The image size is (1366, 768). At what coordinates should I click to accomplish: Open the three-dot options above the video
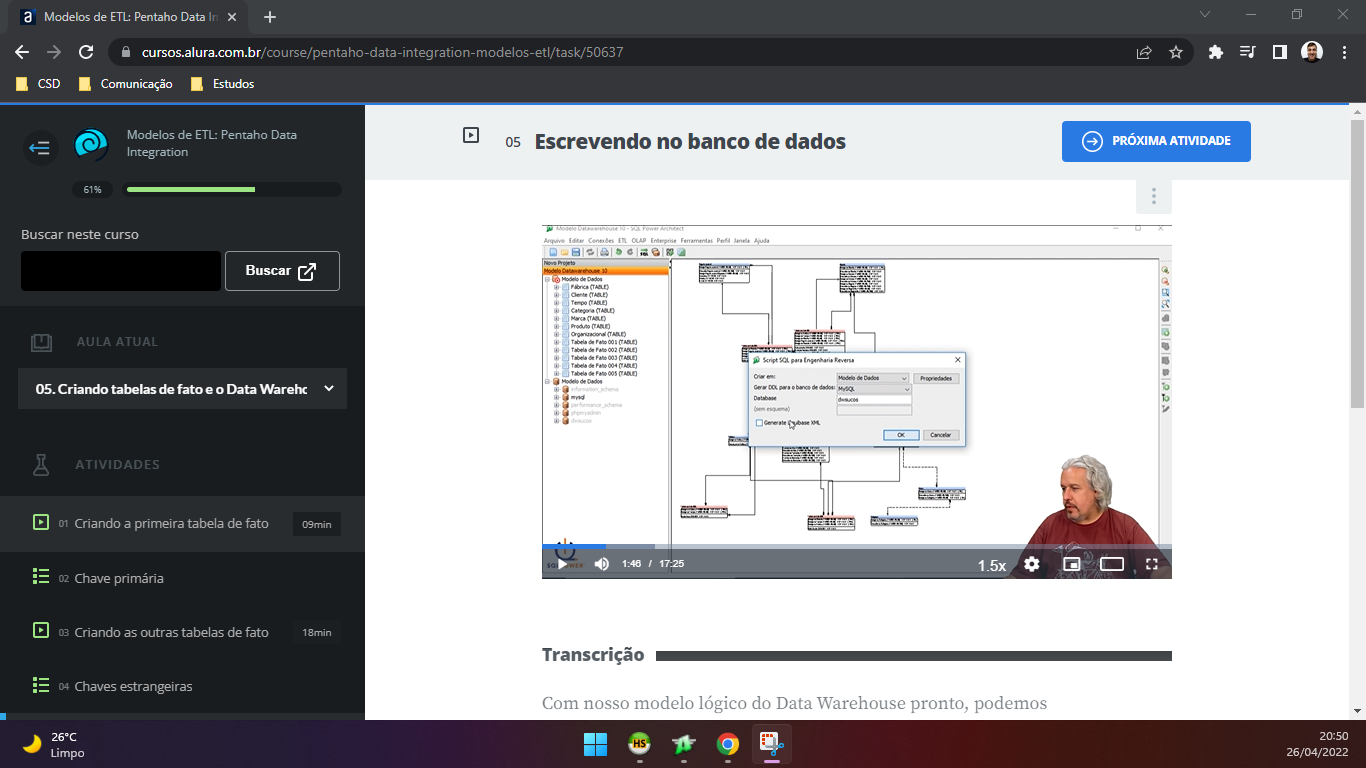[x=1154, y=196]
